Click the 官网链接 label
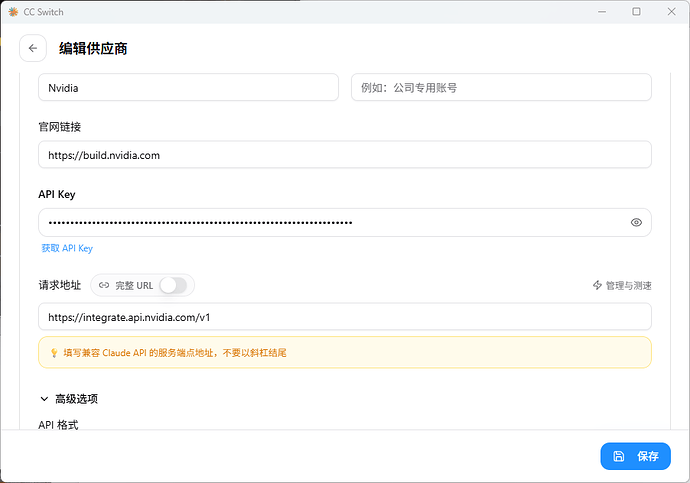 coord(60,127)
